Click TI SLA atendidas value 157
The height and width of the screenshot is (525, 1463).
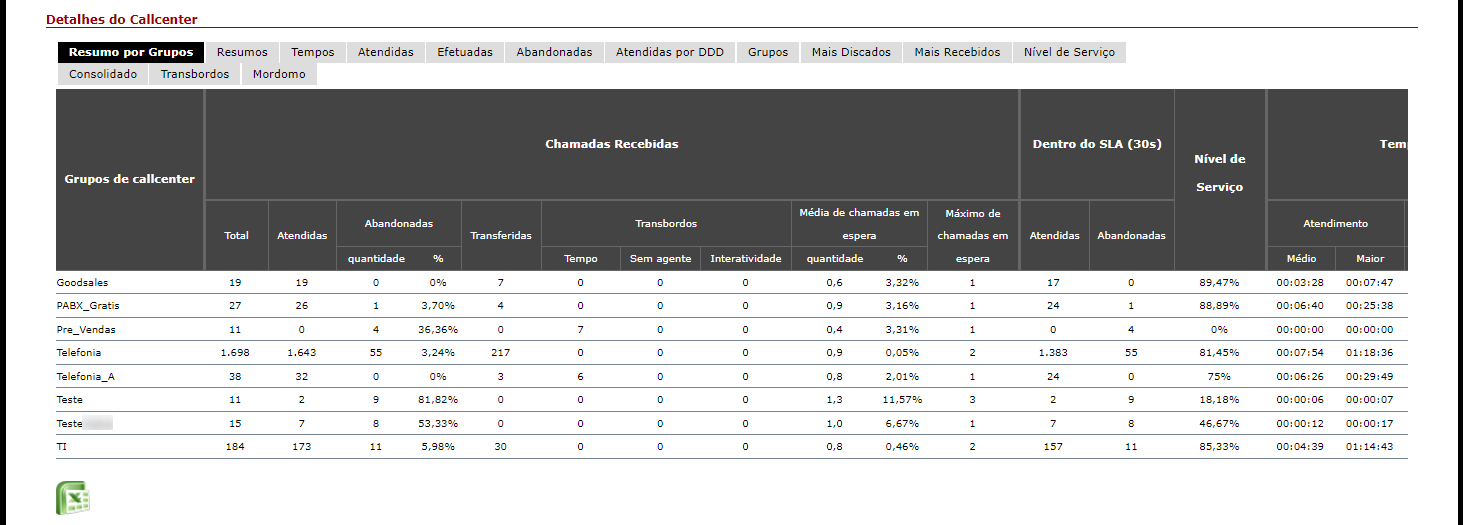[x=1053, y=446]
